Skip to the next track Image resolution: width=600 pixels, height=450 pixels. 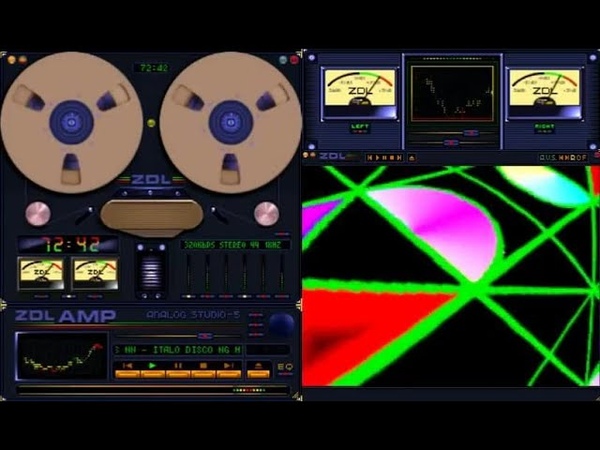(228, 369)
